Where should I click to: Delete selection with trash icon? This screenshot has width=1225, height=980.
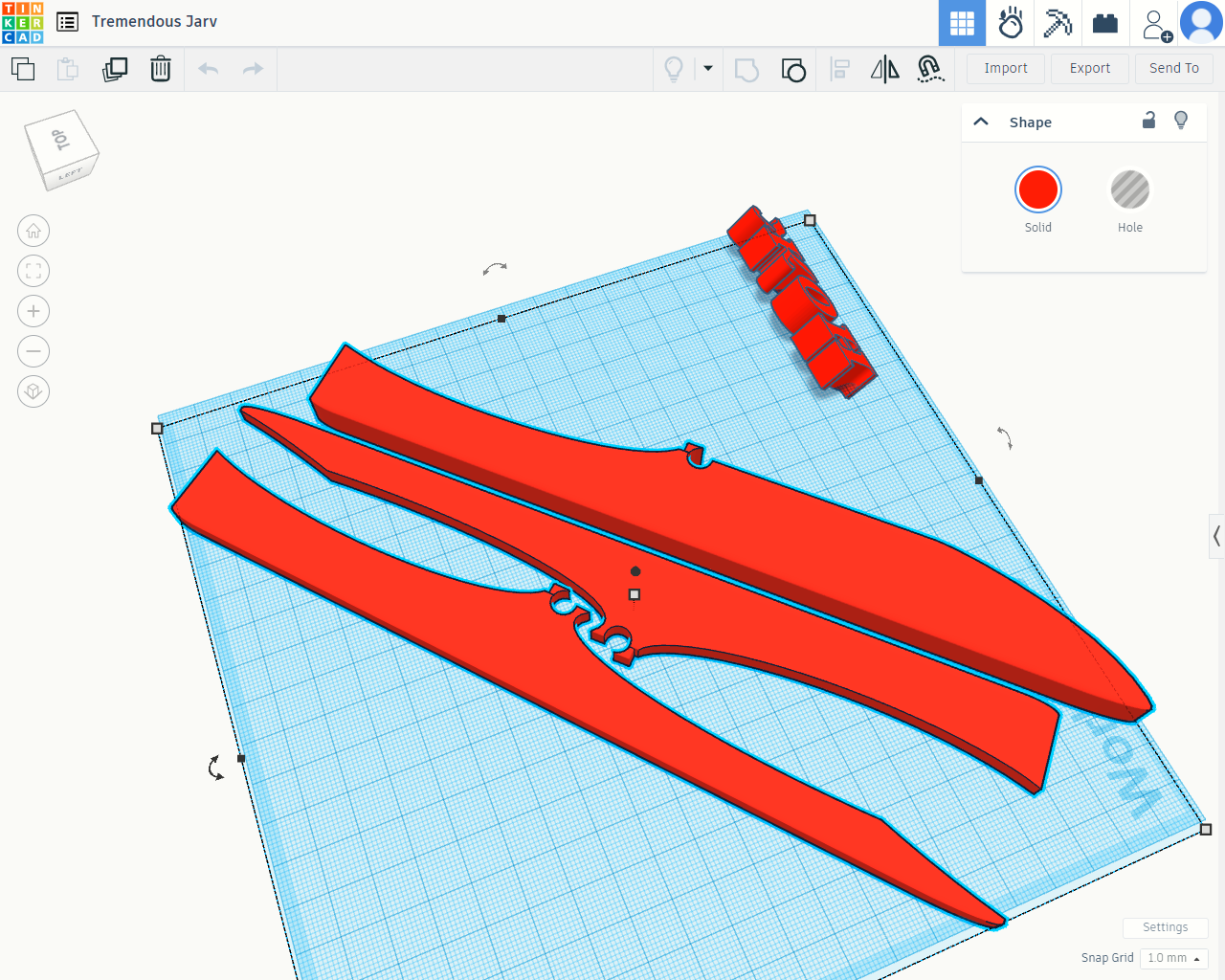(161, 69)
